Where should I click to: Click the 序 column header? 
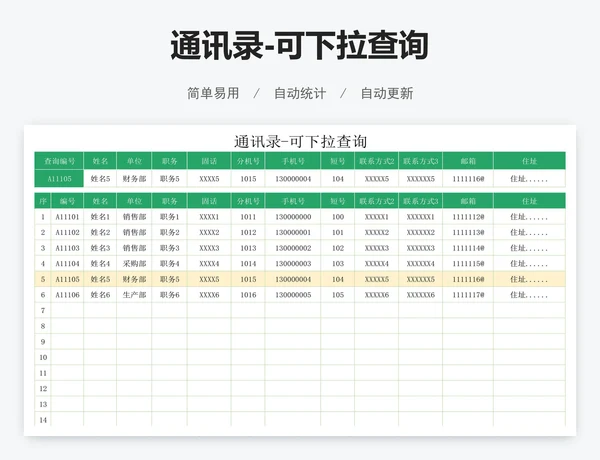tap(43, 201)
